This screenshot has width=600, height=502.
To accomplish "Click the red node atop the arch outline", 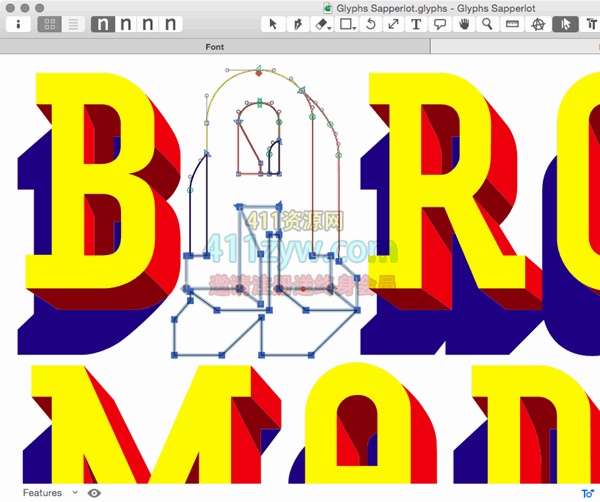I will [x=258, y=73].
